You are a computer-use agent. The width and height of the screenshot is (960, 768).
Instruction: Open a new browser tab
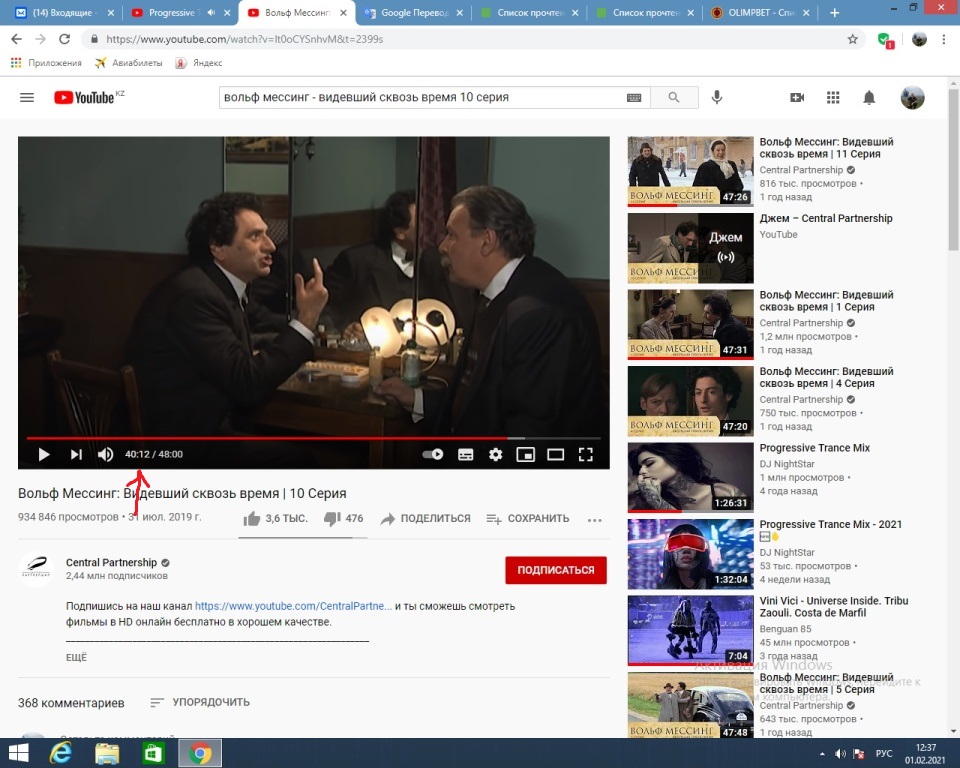834,12
